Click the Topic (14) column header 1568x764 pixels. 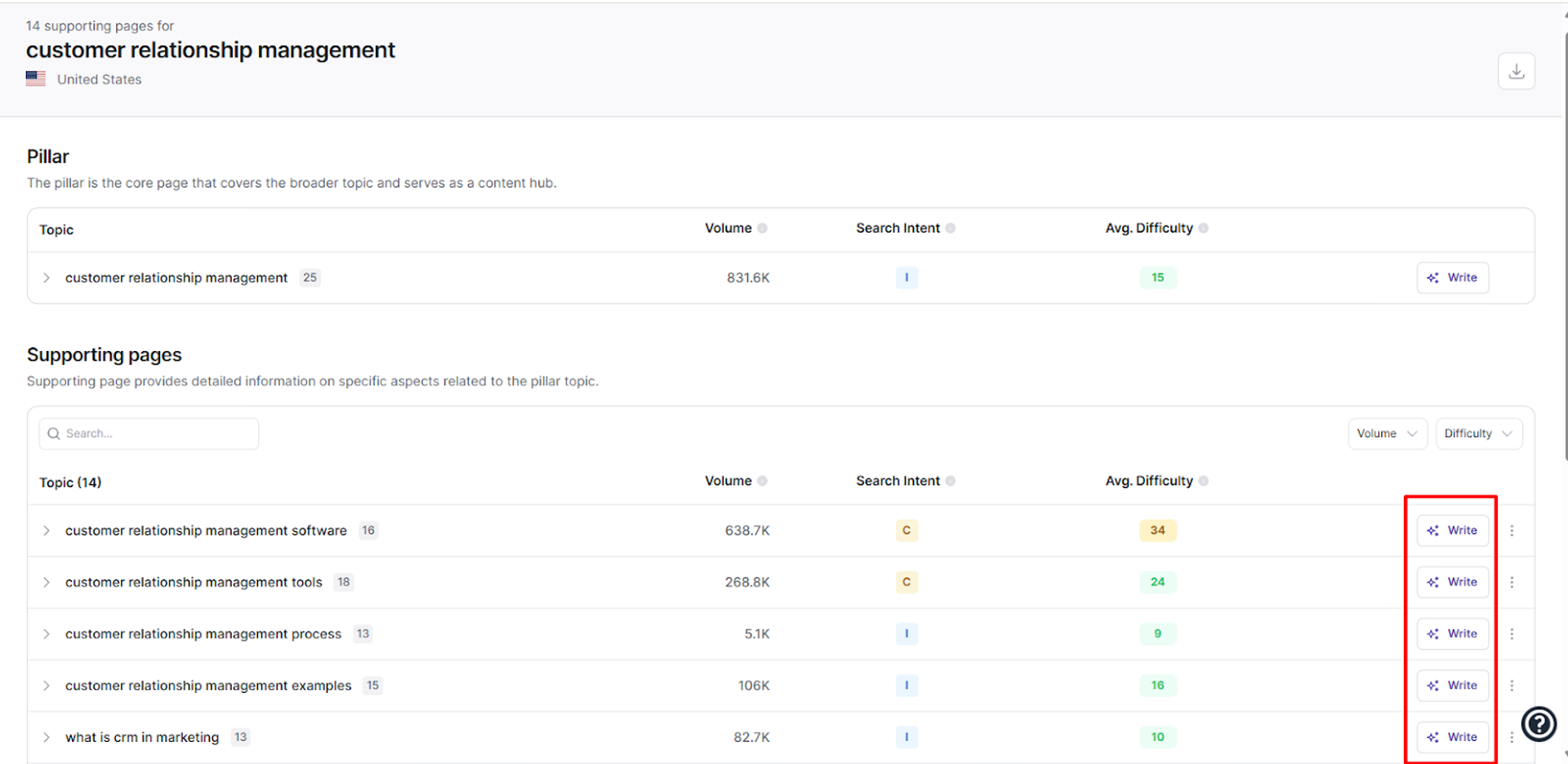[x=70, y=482]
